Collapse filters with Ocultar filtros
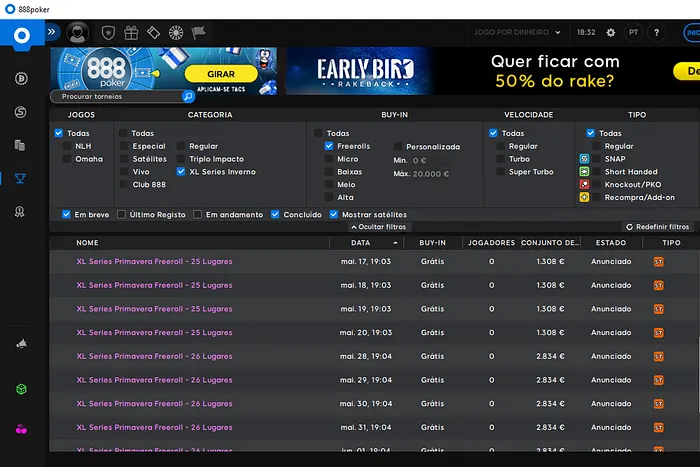Screen dimensions: 700x467 (x=378, y=227)
